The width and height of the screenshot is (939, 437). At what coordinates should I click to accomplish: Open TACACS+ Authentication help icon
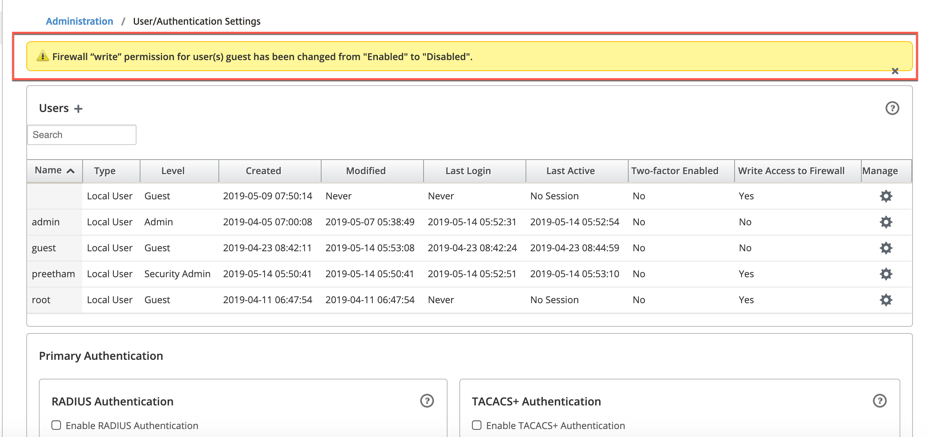(x=879, y=401)
